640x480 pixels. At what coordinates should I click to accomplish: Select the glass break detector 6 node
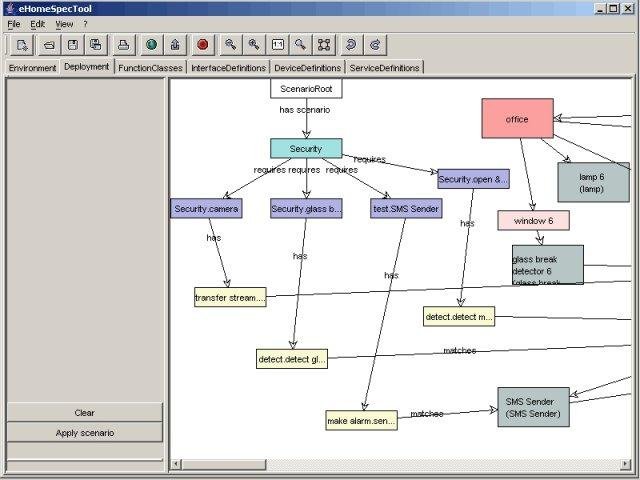[x=548, y=264]
